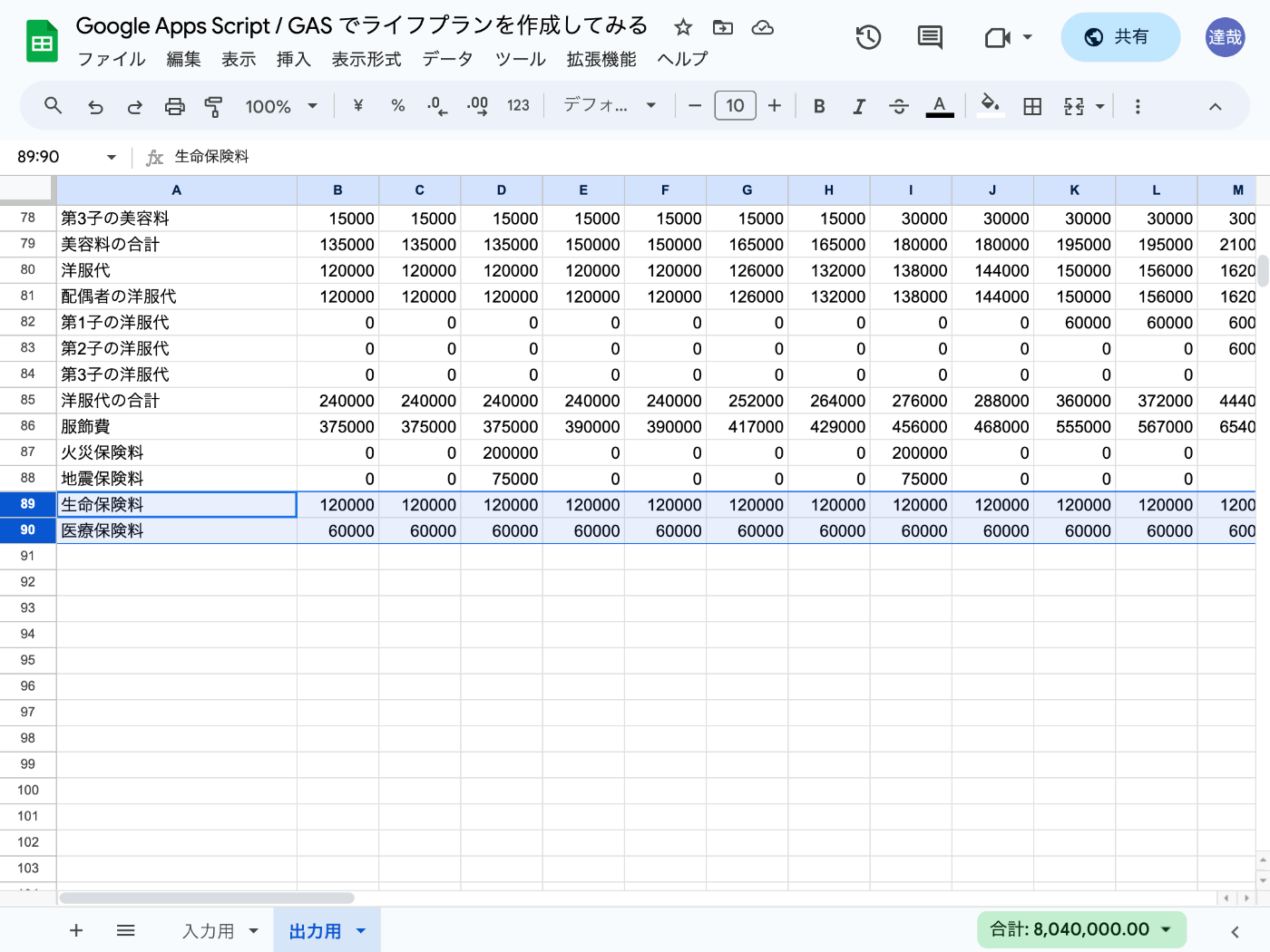Open the comments panel icon
1270x952 pixels.
coord(930,37)
